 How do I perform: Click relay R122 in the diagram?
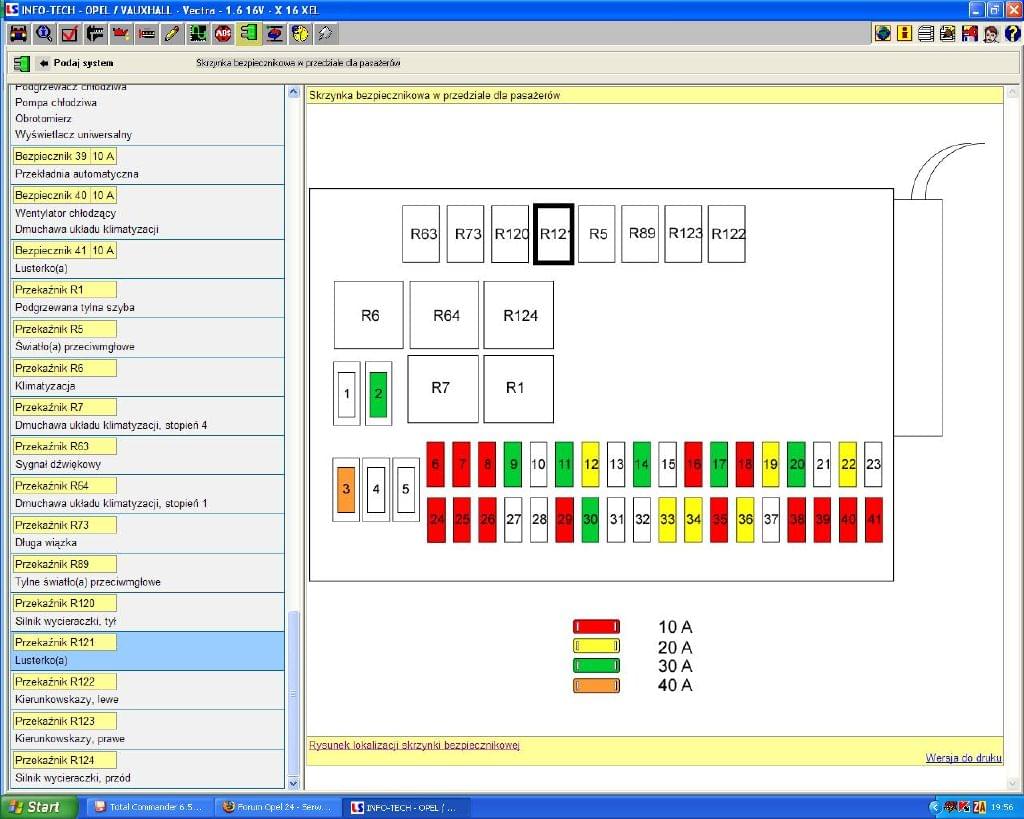tap(727, 234)
